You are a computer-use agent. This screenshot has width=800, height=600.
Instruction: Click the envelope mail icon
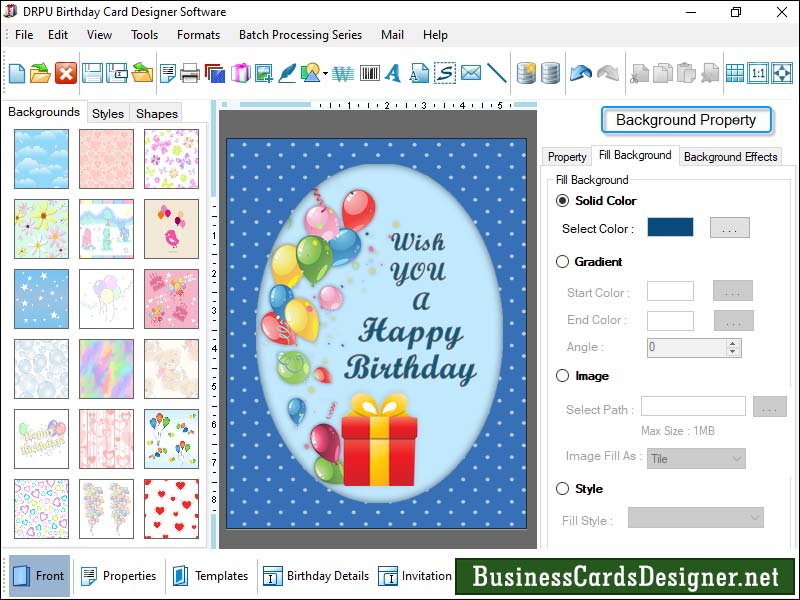pyautogui.click(x=470, y=73)
